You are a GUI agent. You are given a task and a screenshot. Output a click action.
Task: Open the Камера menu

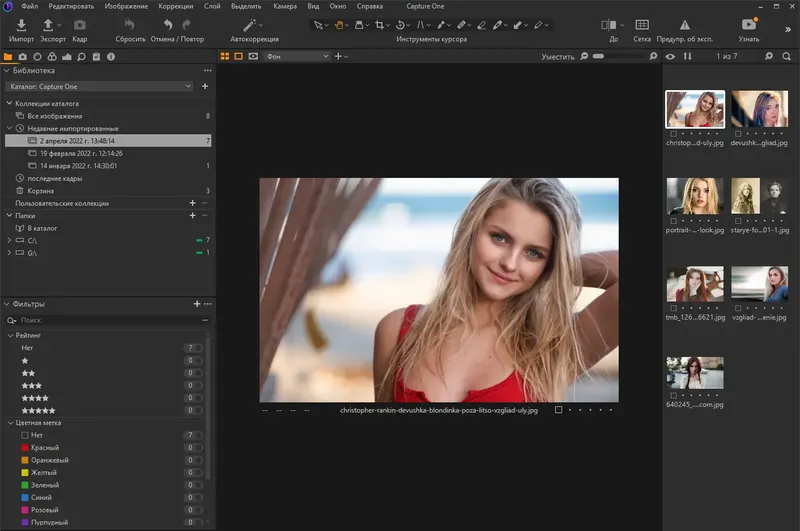[x=285, y=6]
